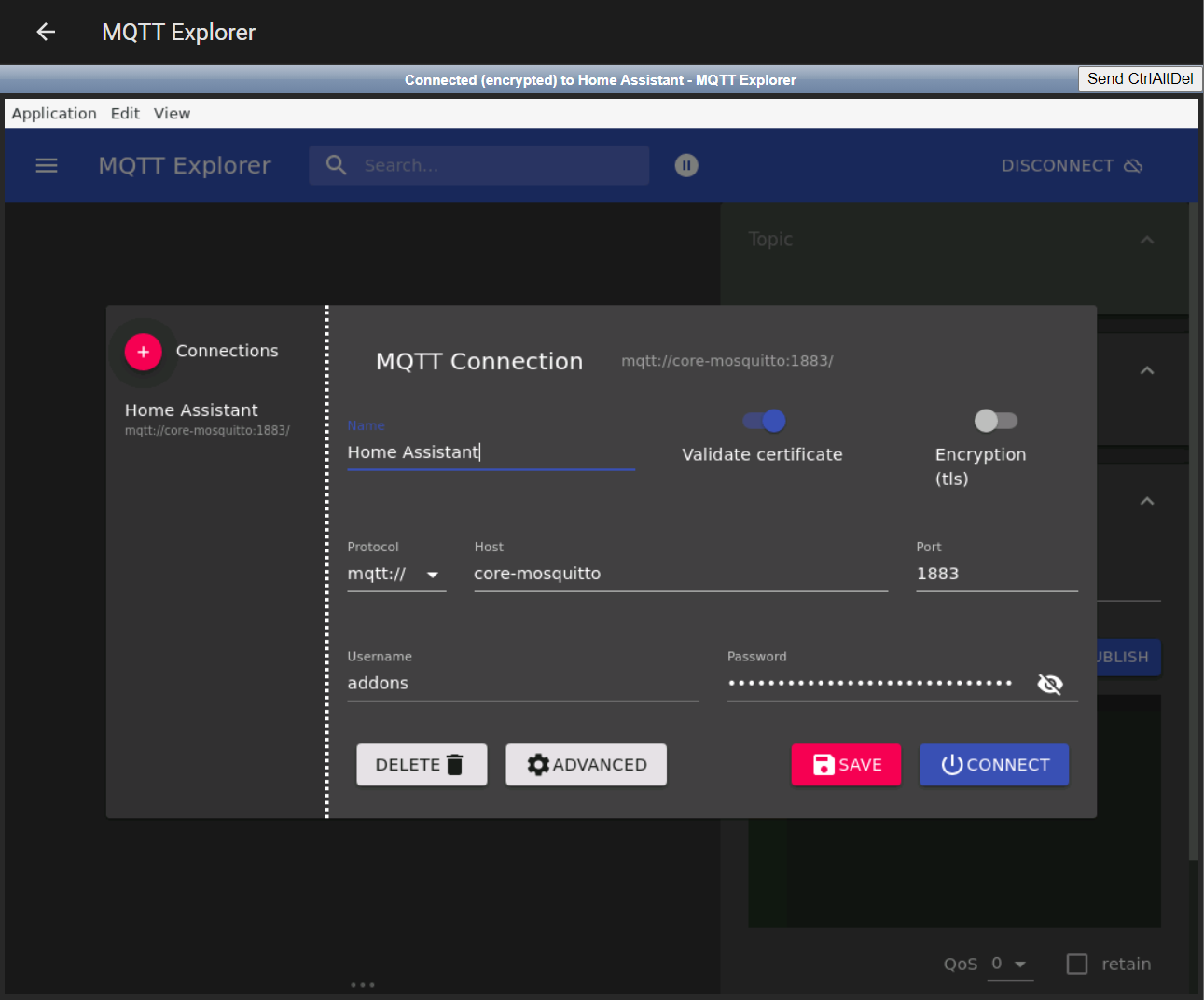Click the search magnifier icon
Screen dimensions: 1204x1000
click(x=337, y=165)
